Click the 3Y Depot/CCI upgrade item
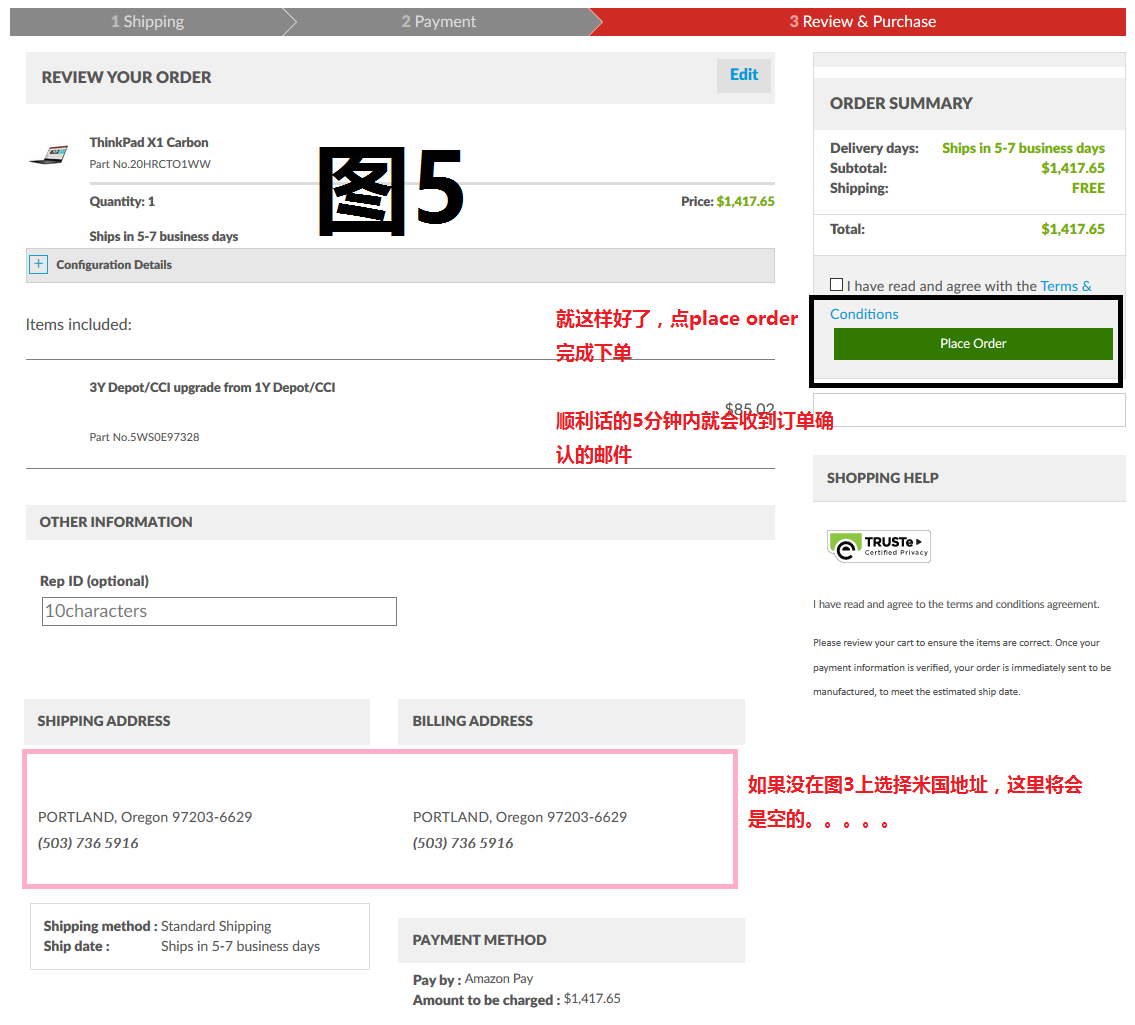Image resolution: width=1135 pixels, height=1025 pixels. (x=212, y=387)
